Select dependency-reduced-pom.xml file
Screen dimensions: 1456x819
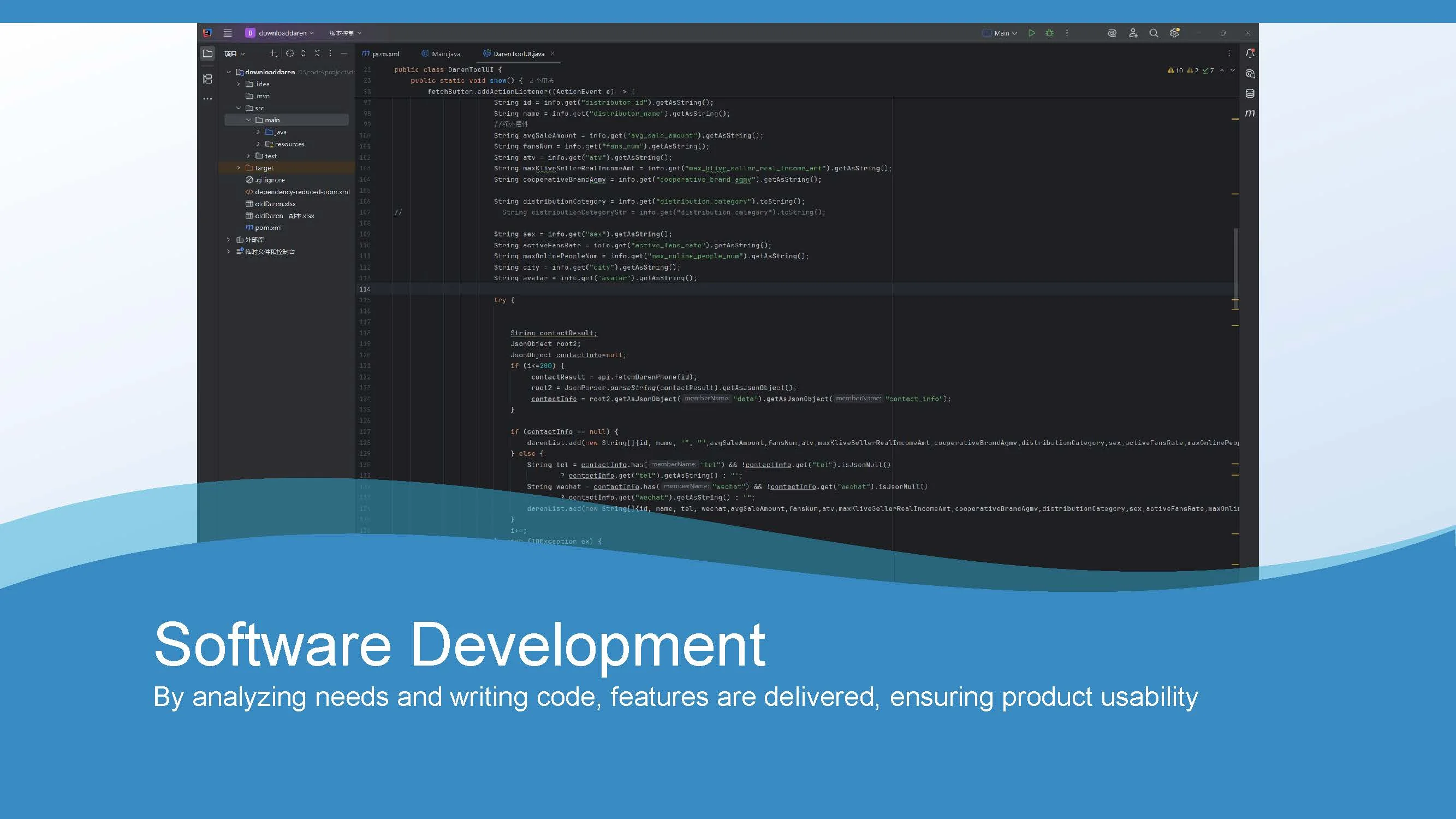tap(298, 192)
